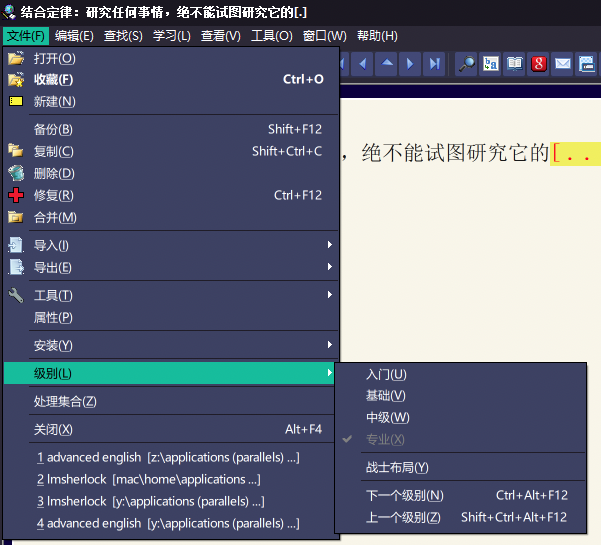Image resolution: width=601 pixels, height=545 pixels.
Task: Open the 查看(V) menu
Action: pos(221,36)
